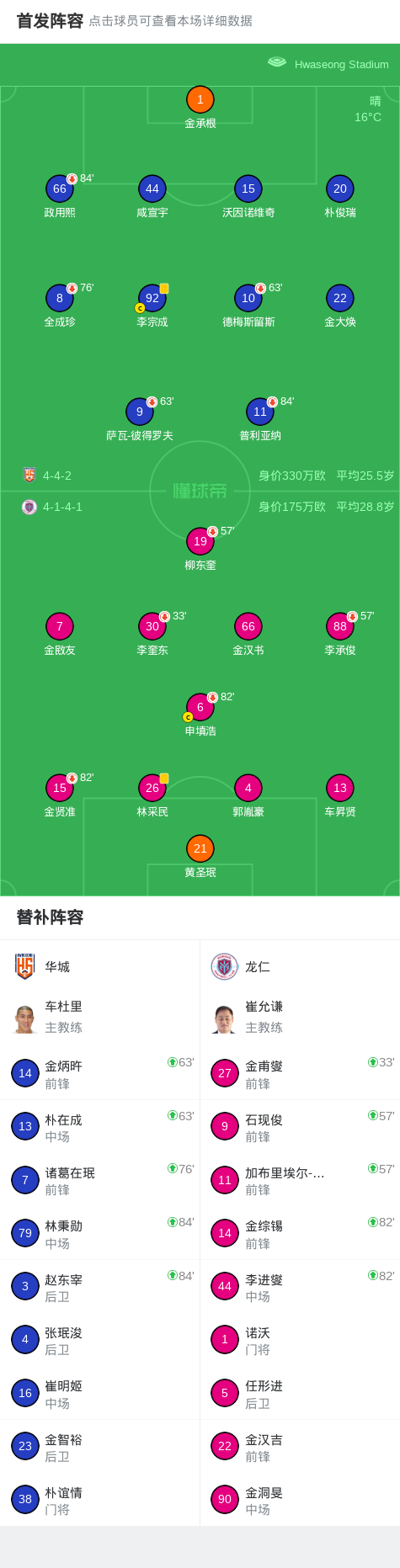Open substitute 14 金炳旿 row

100,1073
